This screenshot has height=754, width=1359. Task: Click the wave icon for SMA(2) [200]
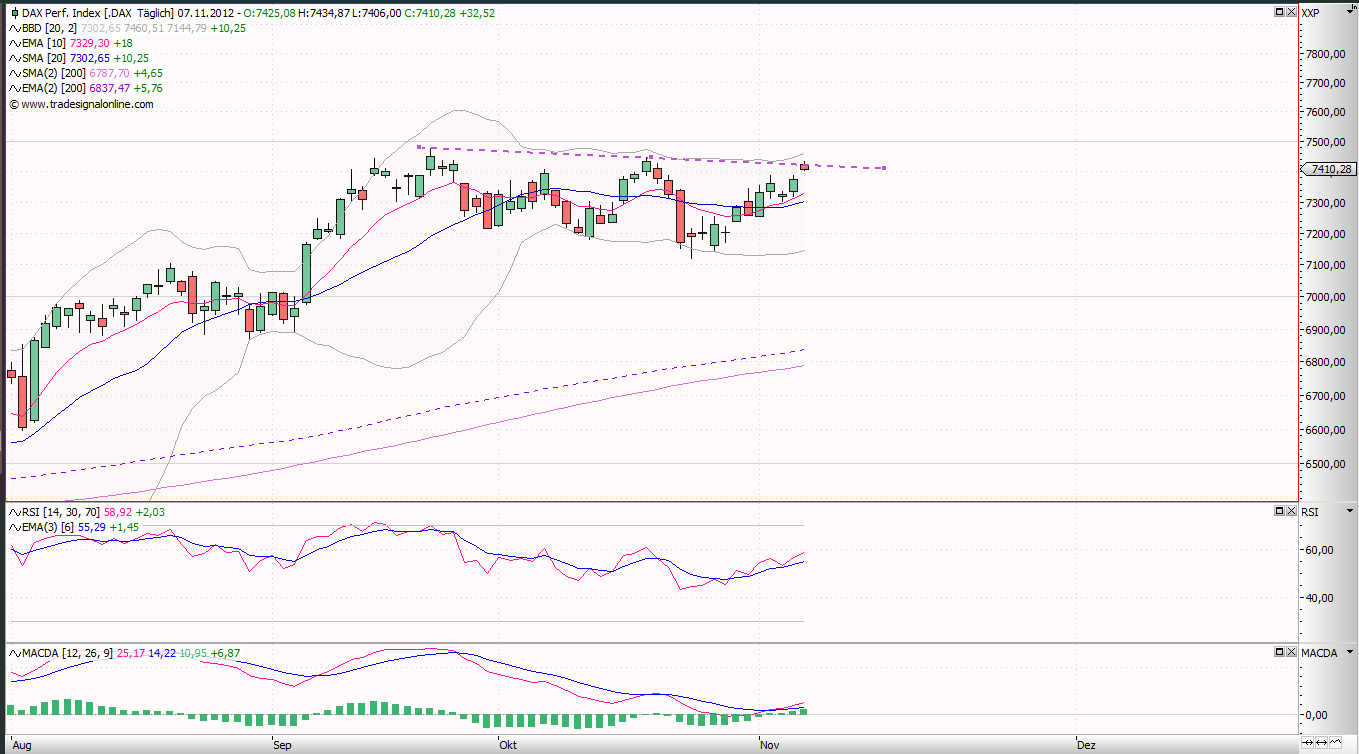point(13,73)
